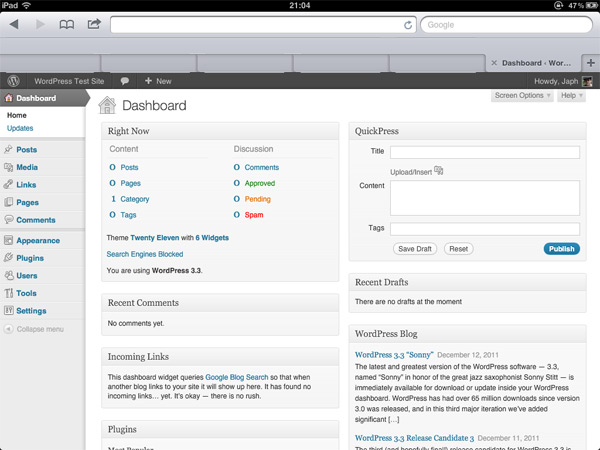This screenshot has height=450, width=600.
Task: Click the WordPress logo in admin bar
Action: click(13, 81)
